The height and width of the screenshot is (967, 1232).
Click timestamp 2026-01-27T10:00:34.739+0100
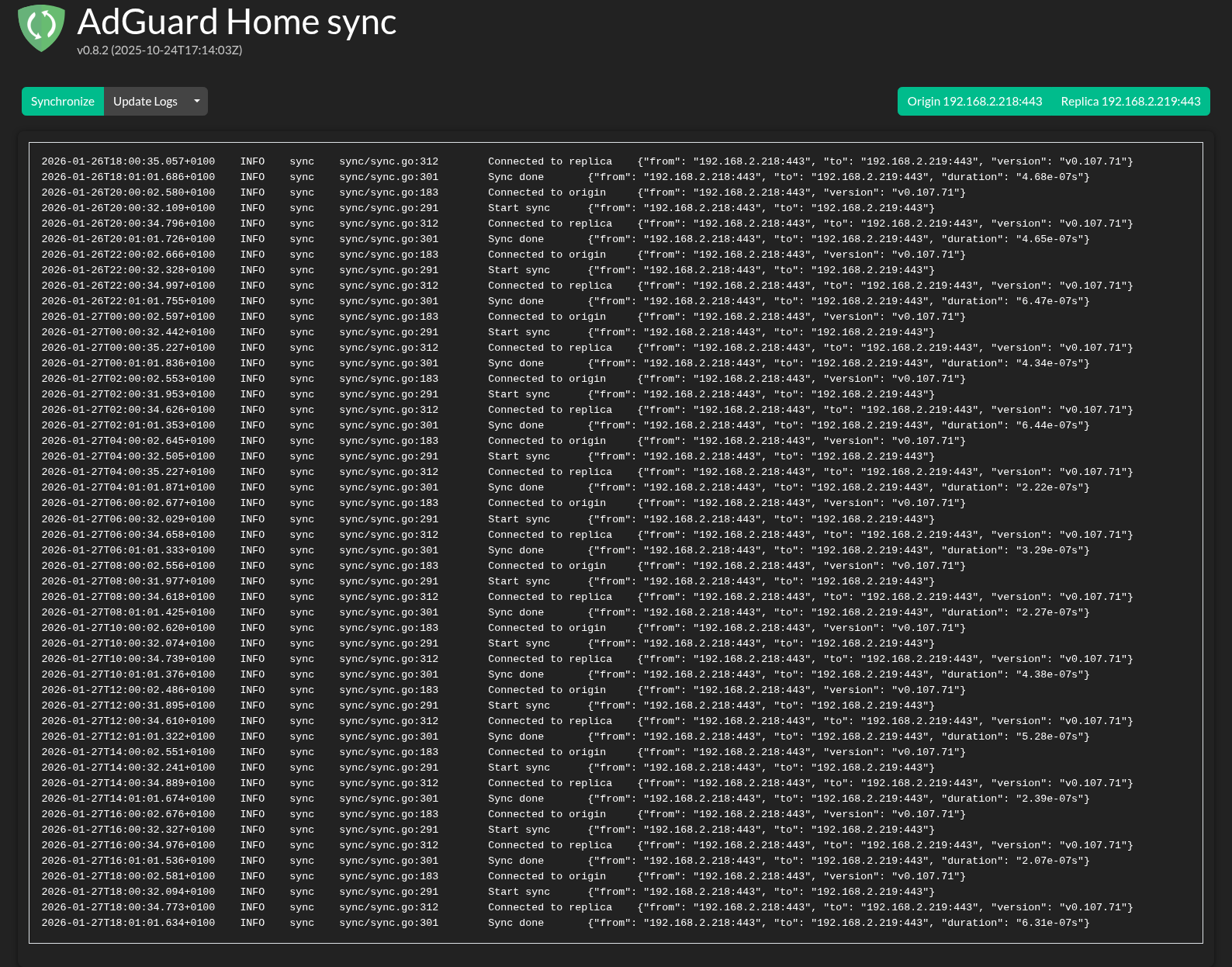[128, 659]
